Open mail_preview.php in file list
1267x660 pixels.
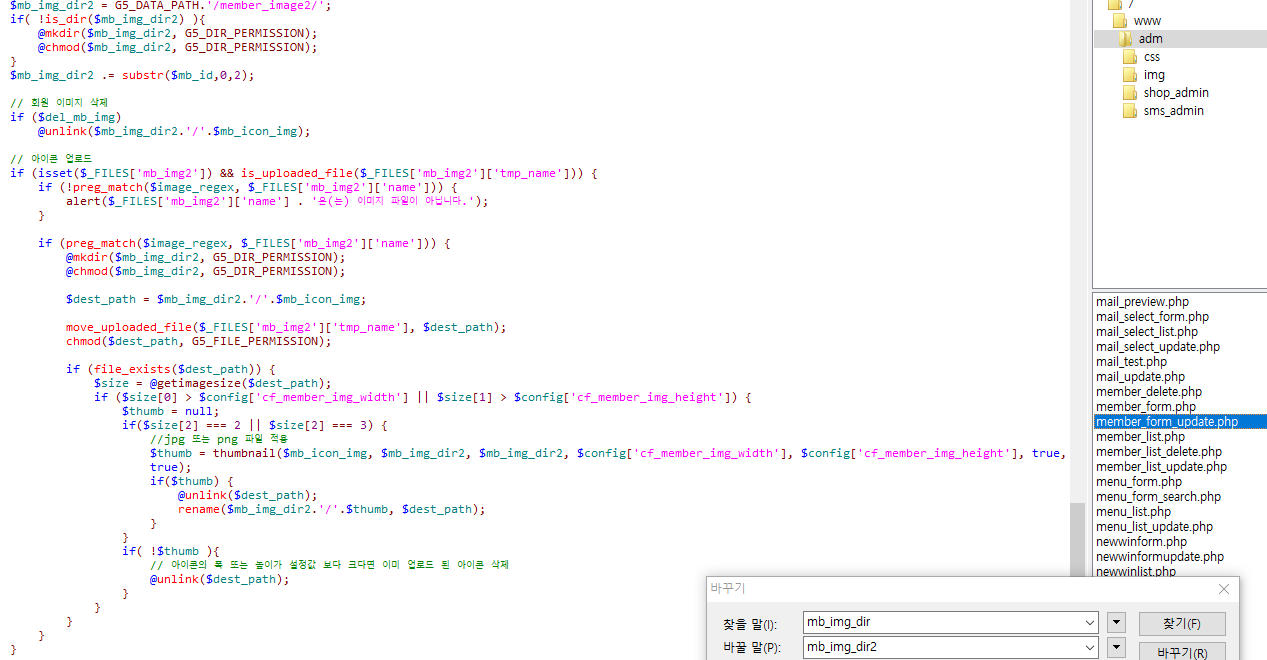(1142, 302)
